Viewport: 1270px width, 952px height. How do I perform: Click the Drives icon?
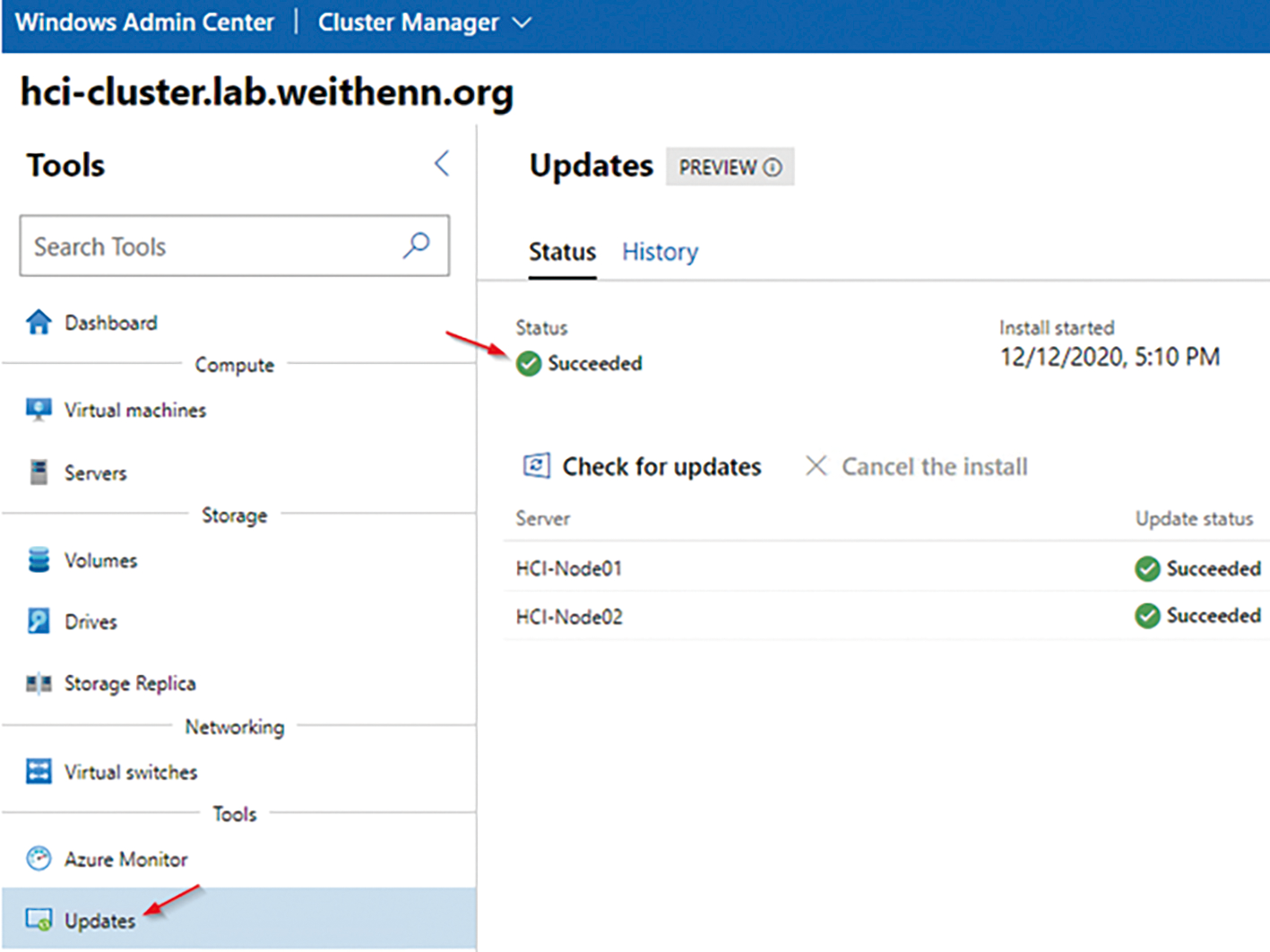coord(39,620)
